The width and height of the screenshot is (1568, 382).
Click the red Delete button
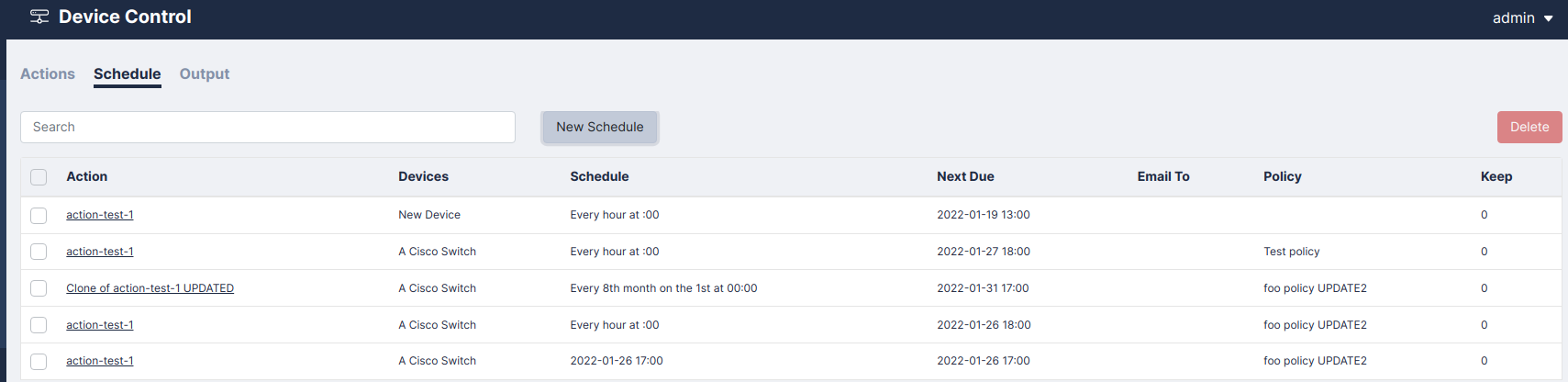[x=1529, y=127]
